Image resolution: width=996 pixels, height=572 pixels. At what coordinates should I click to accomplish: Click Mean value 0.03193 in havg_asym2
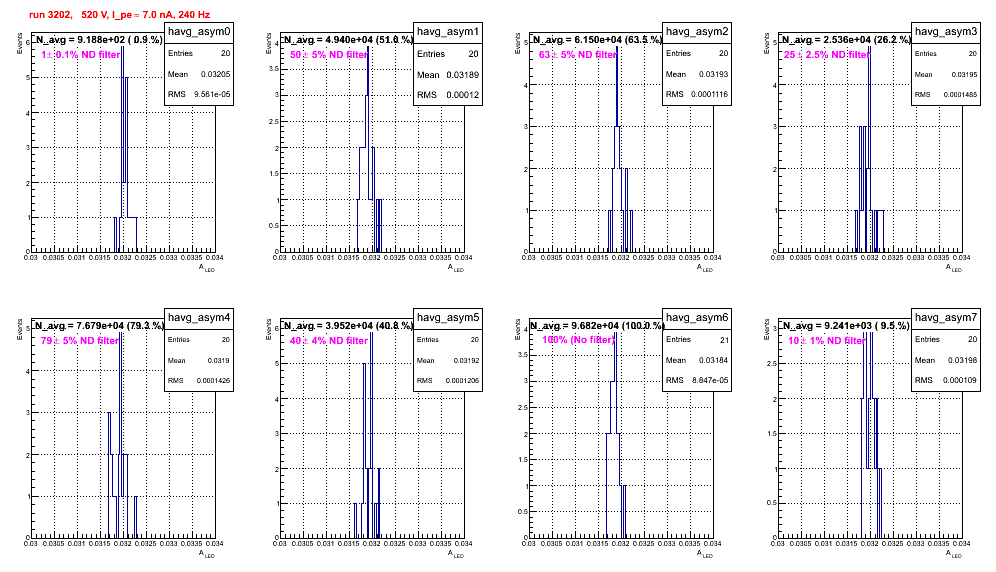point(713,74)
